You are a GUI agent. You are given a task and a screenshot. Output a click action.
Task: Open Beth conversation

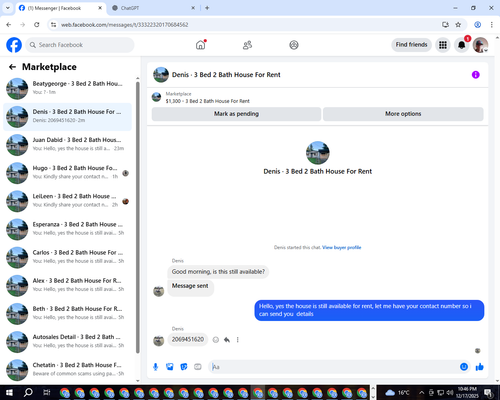[x=67, y=314]
